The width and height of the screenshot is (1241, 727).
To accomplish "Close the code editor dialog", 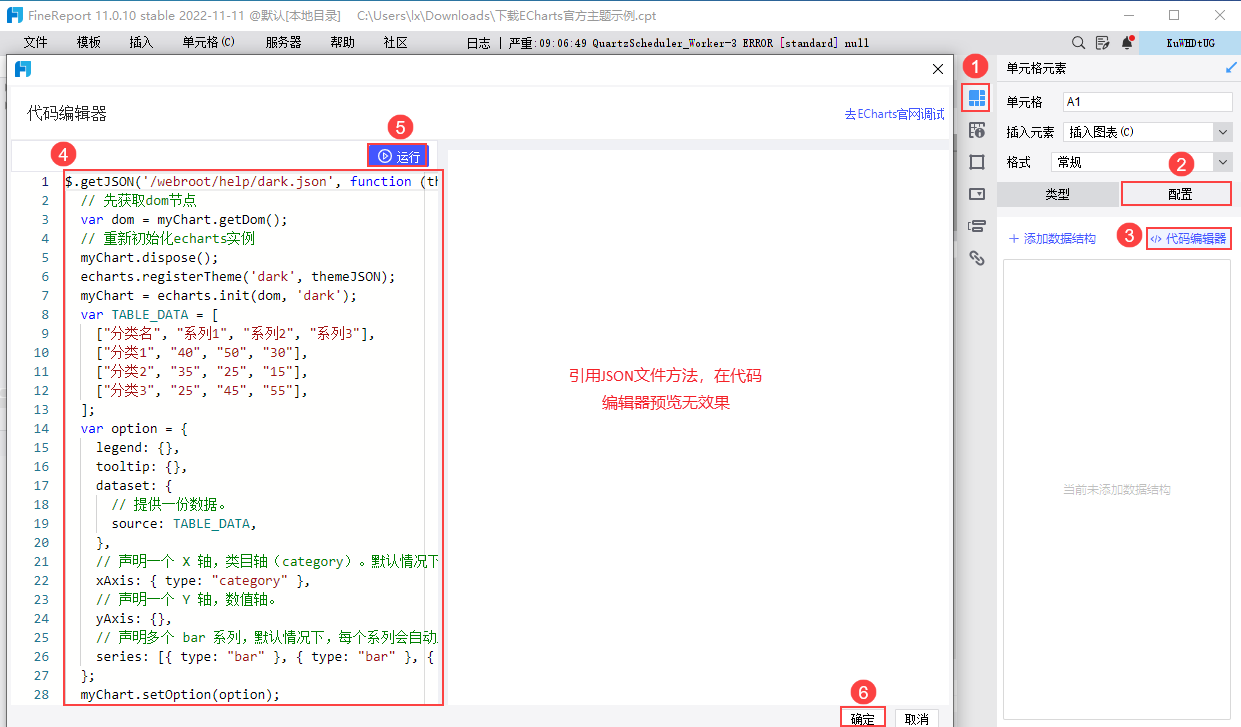I will click(937, 69).
